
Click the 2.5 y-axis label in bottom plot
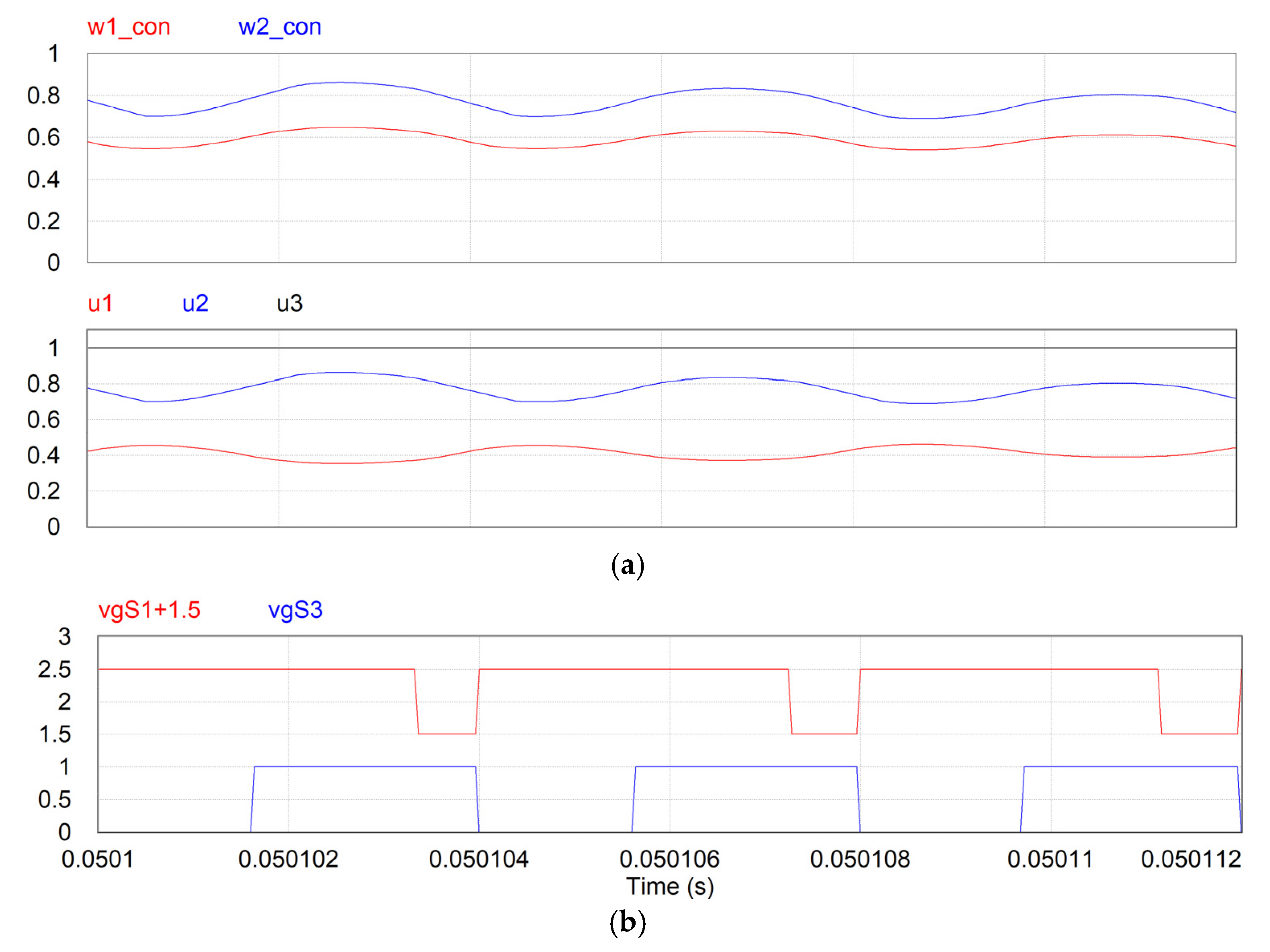tap(55, 669)
